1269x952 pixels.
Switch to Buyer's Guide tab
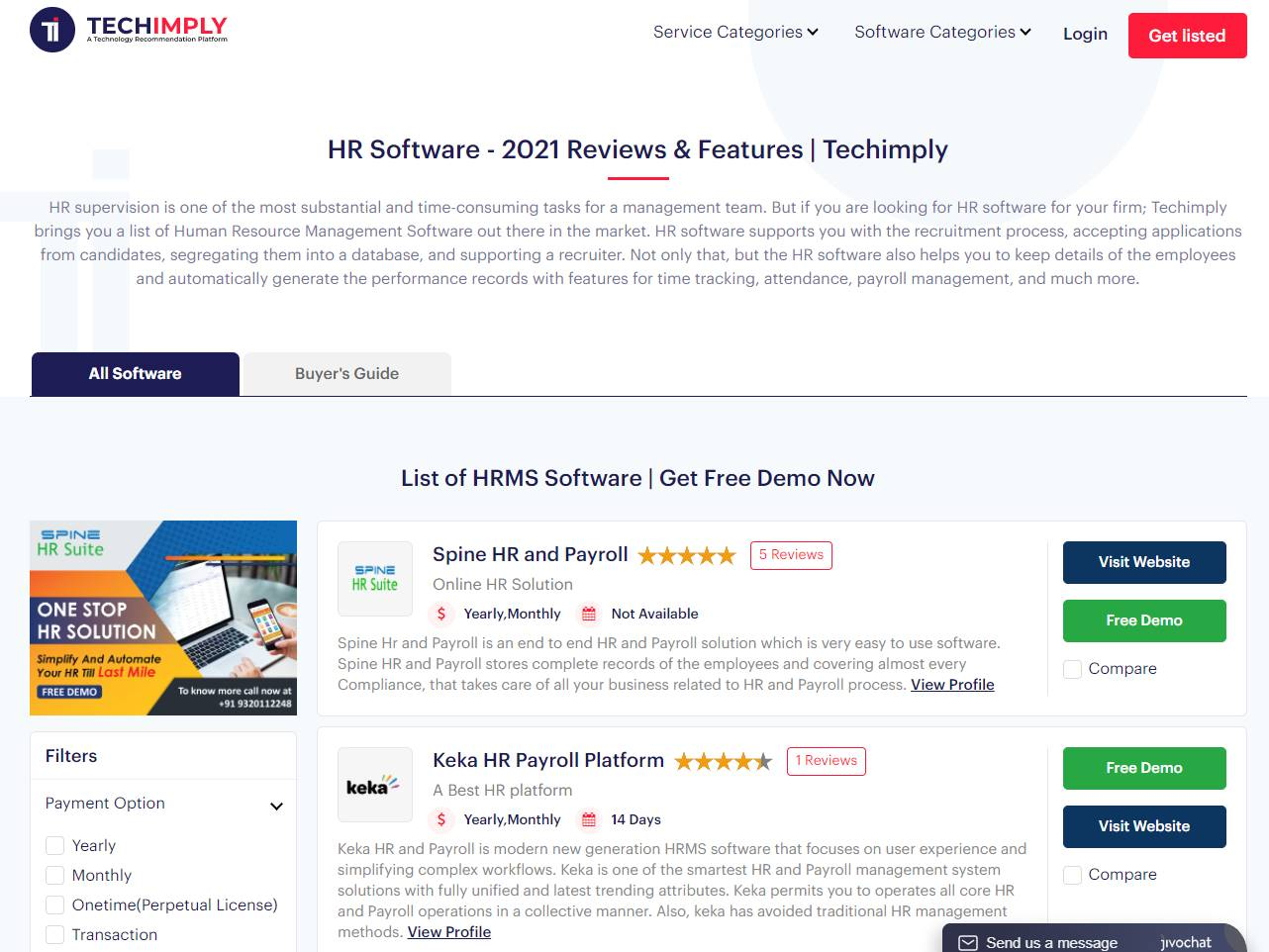tap(347, 374)
